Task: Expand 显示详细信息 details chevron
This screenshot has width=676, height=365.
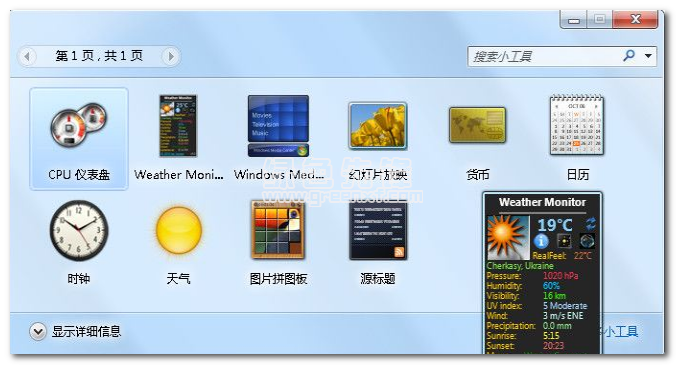Action: coord(38,331)
